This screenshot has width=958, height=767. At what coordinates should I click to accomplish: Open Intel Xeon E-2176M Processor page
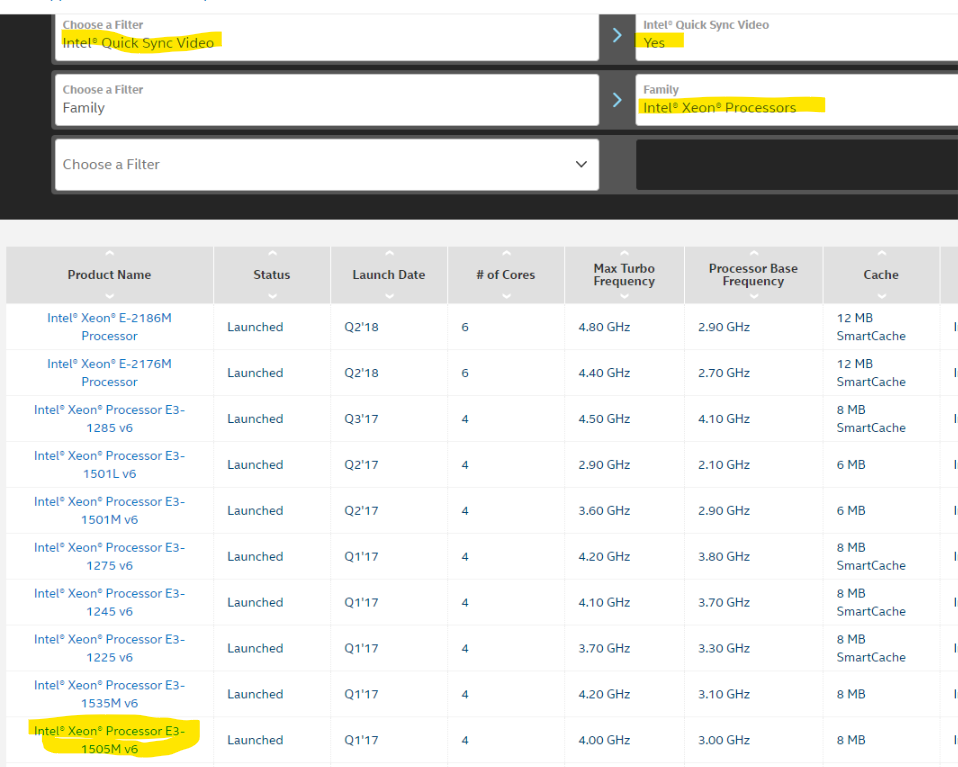tap(109, 373)
